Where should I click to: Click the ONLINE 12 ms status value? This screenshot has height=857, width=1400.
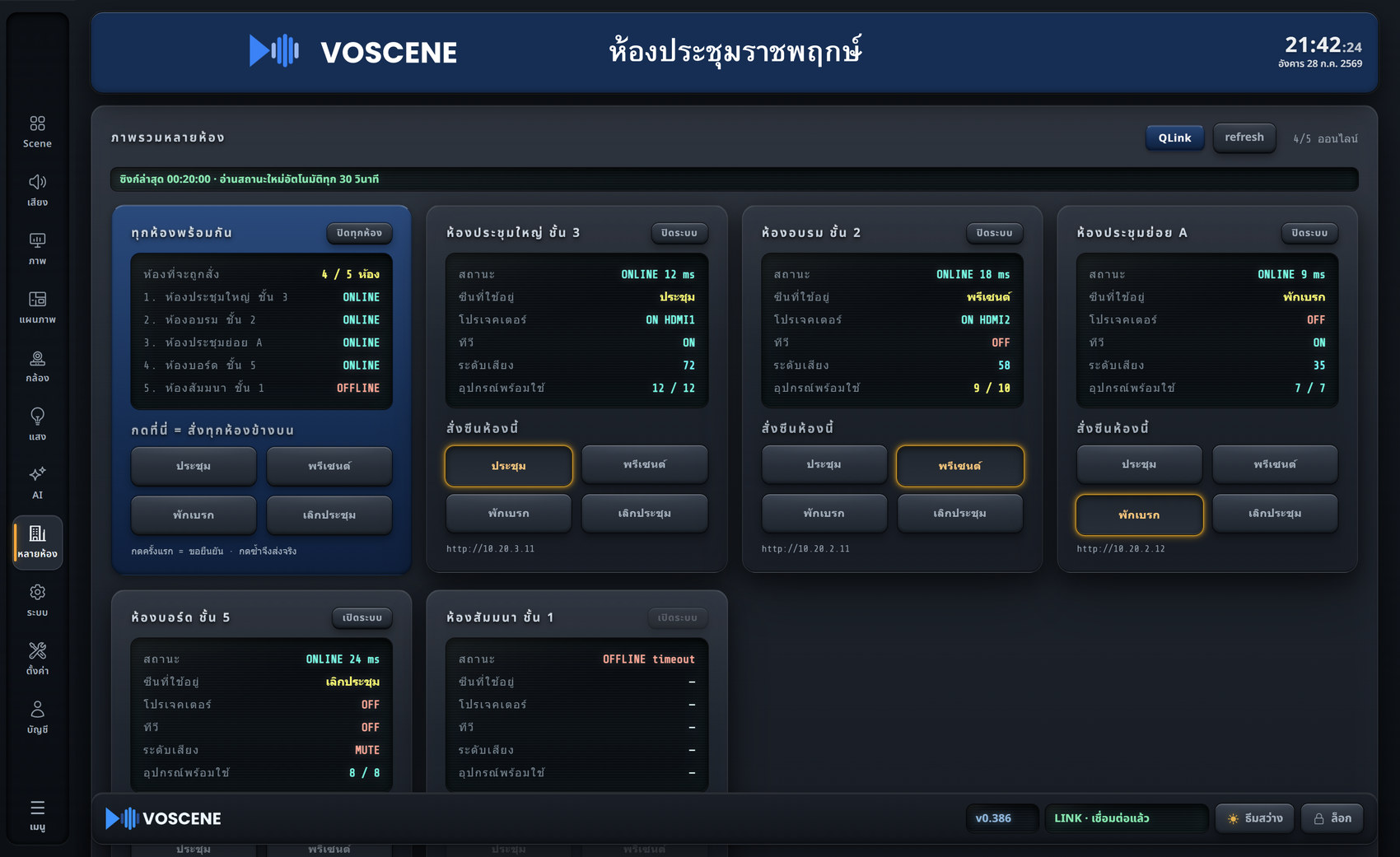[x=658, y=275]
